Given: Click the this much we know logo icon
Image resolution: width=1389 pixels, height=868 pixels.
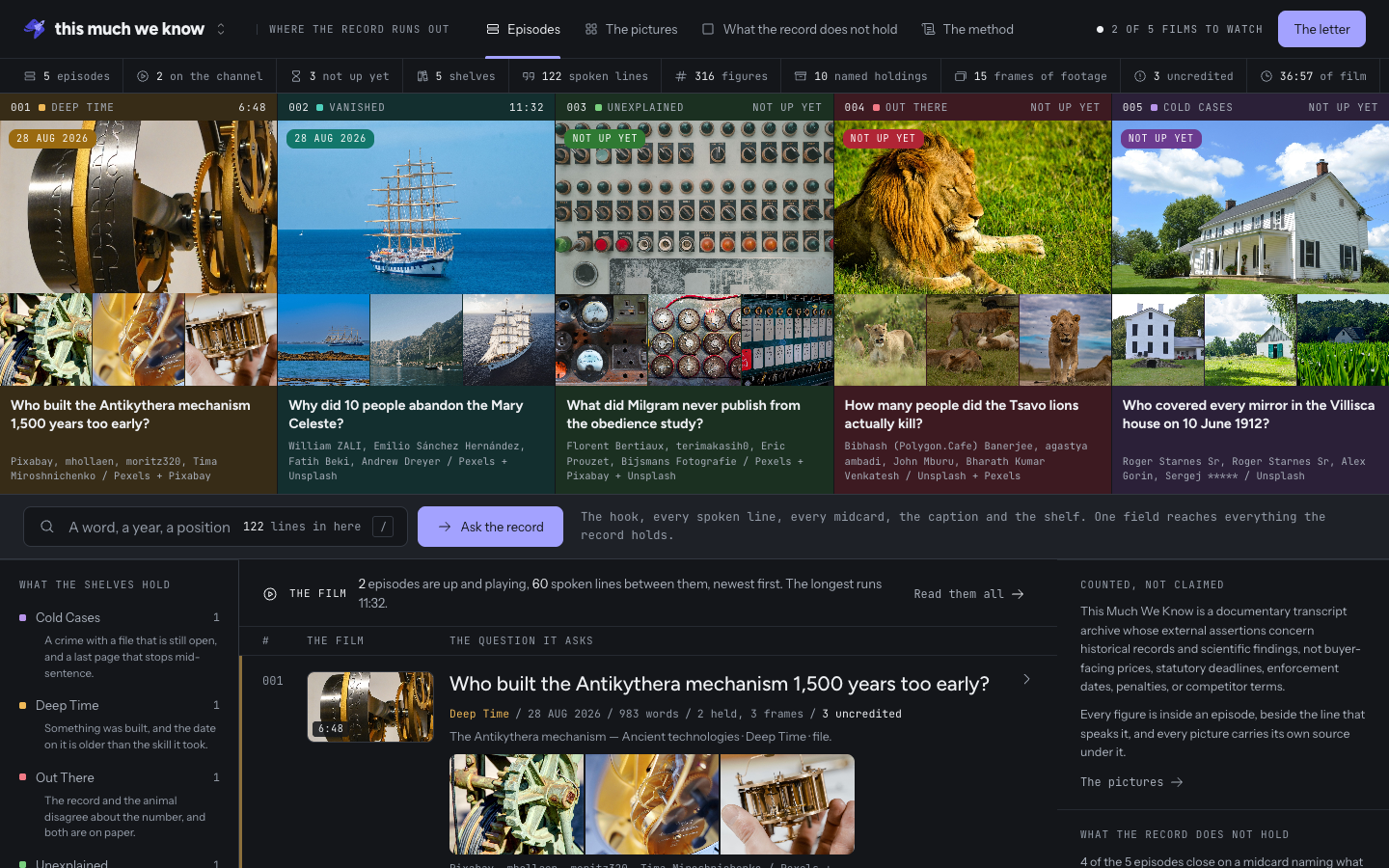Looking at the screenshot, I should coord(35,29).
